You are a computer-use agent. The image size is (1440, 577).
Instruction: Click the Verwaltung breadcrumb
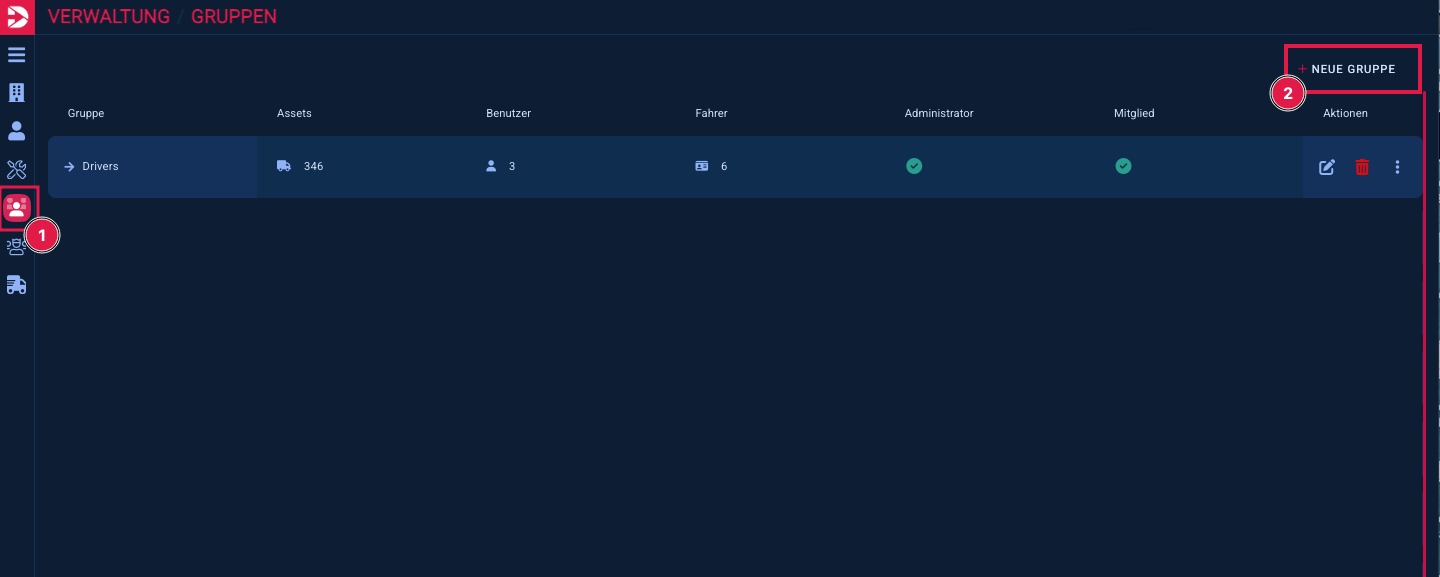coord(109,17)
